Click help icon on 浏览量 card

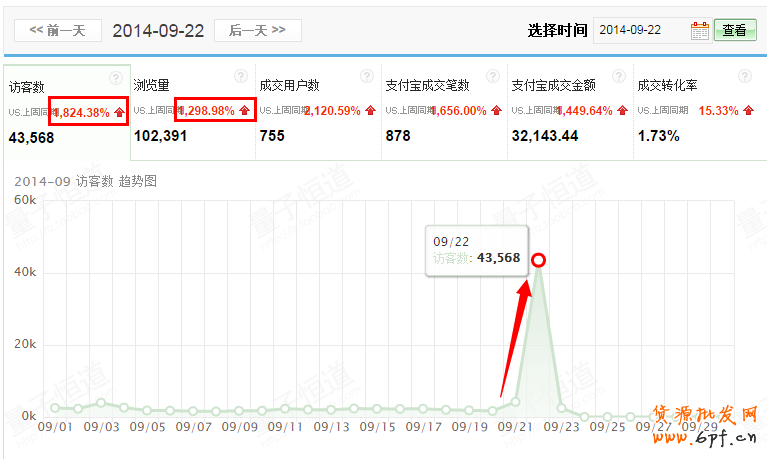pyautogui.click(x=241, y=77)
